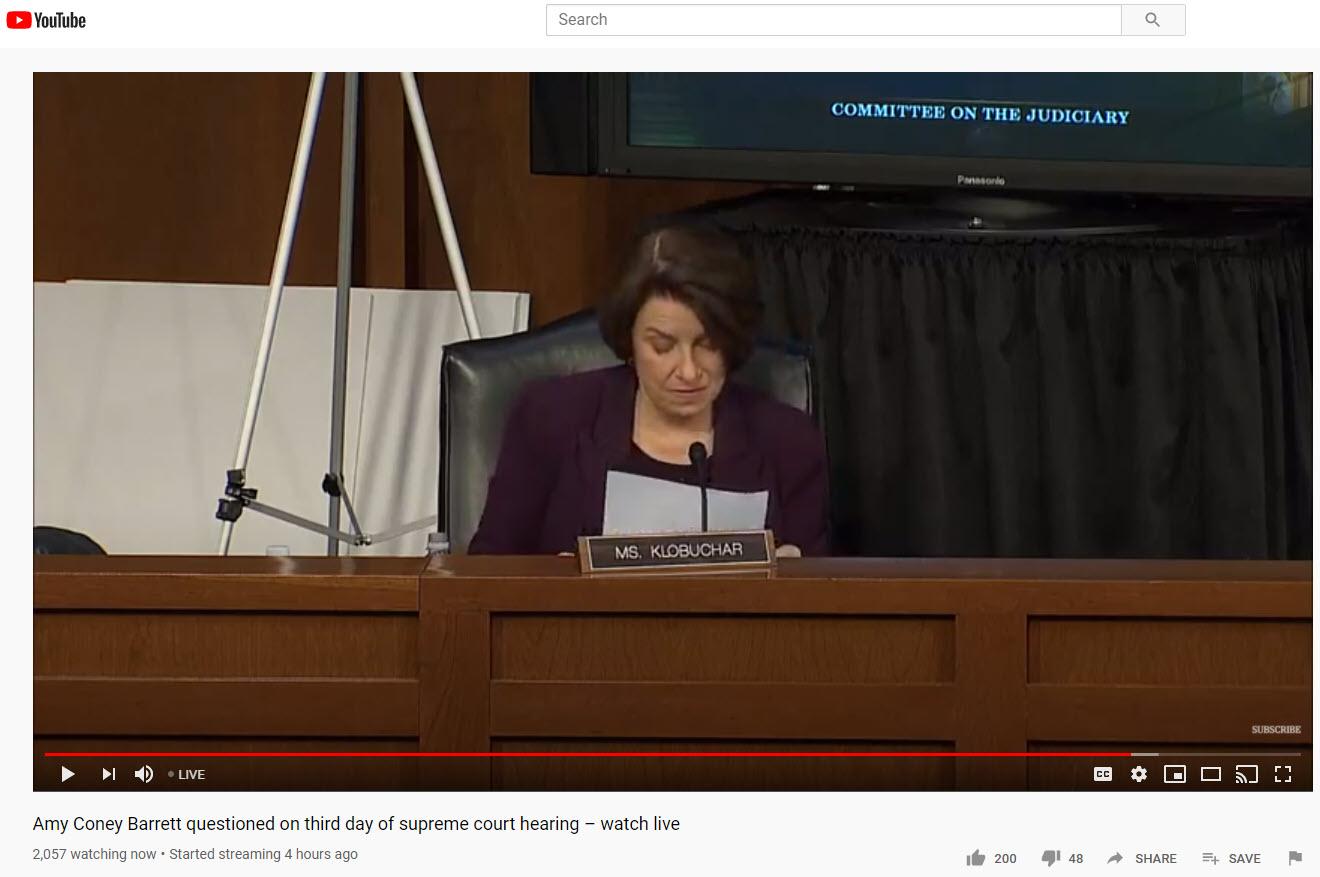Switch to theater mode
Image resolution: width=1320 pixels, height=877 pixels.
pyautogui.click(x=1211, y=774)
